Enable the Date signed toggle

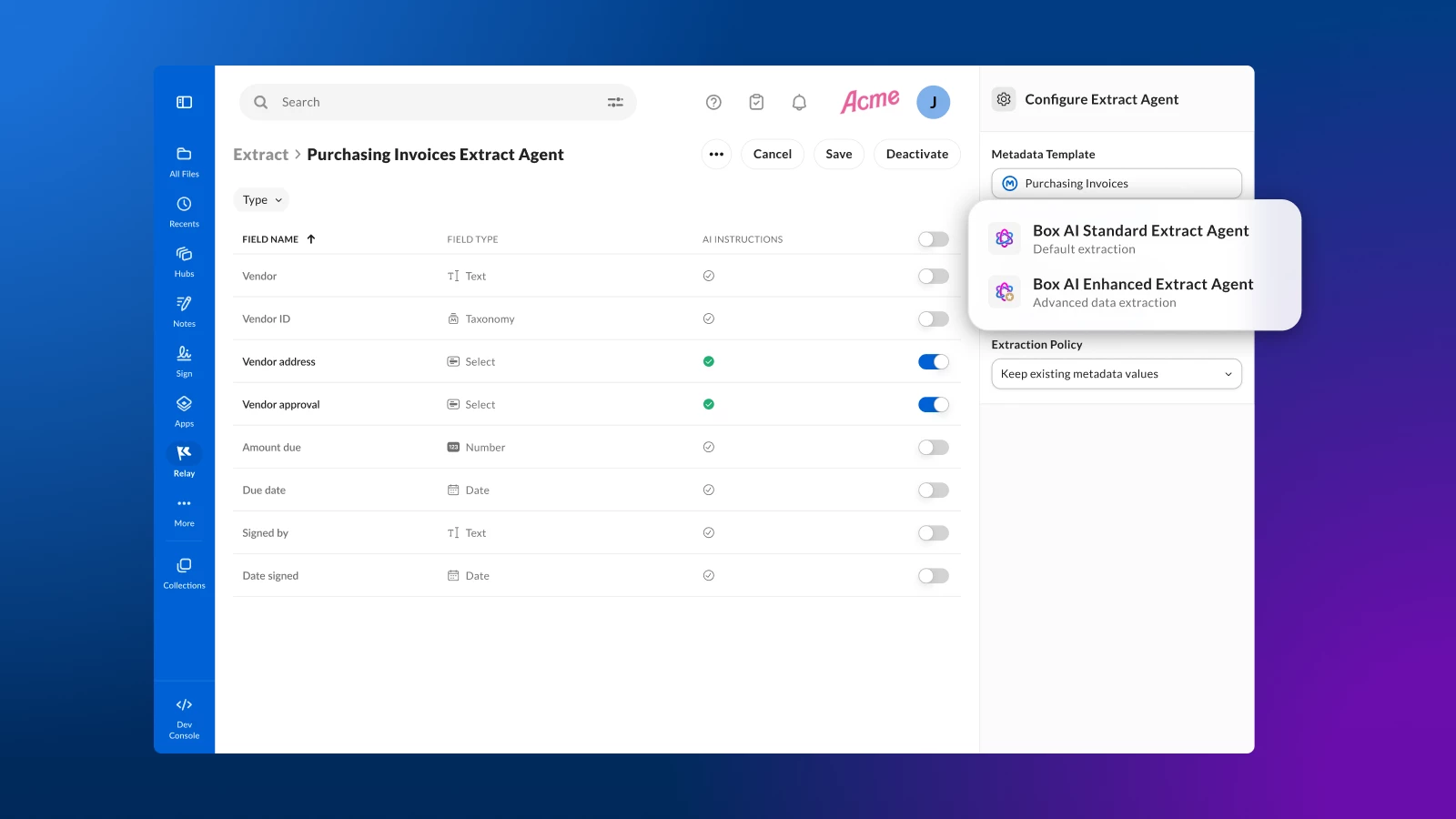(934, 575)
